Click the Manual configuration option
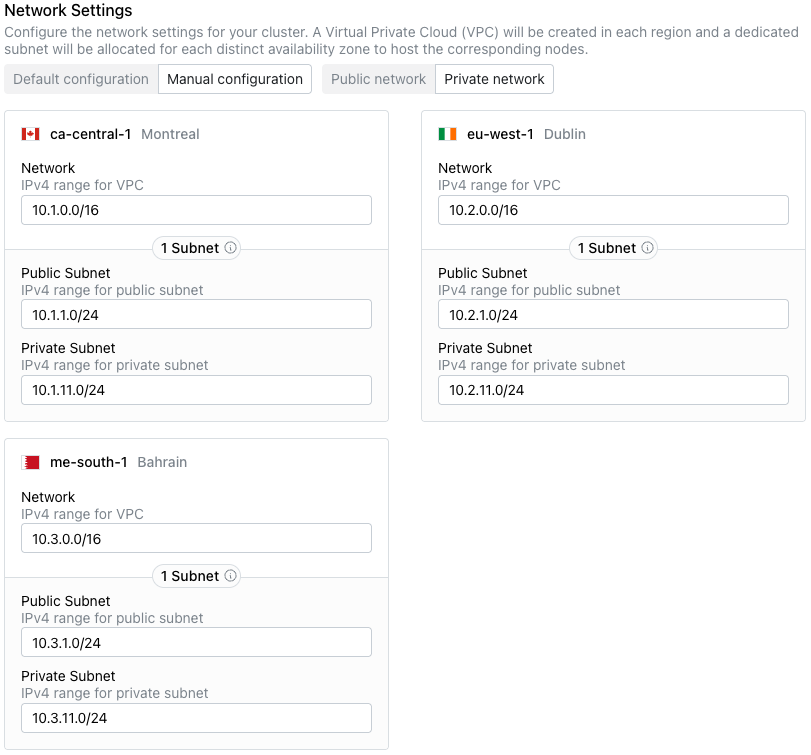Viewport: 811px width, 755px height. click(x=235, y=78)
